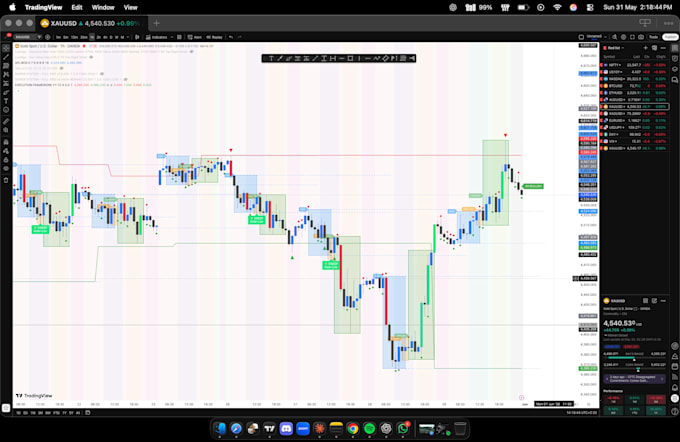Open Spotify from the dock
Screen dimensions: 680x442
coord(369,429)
